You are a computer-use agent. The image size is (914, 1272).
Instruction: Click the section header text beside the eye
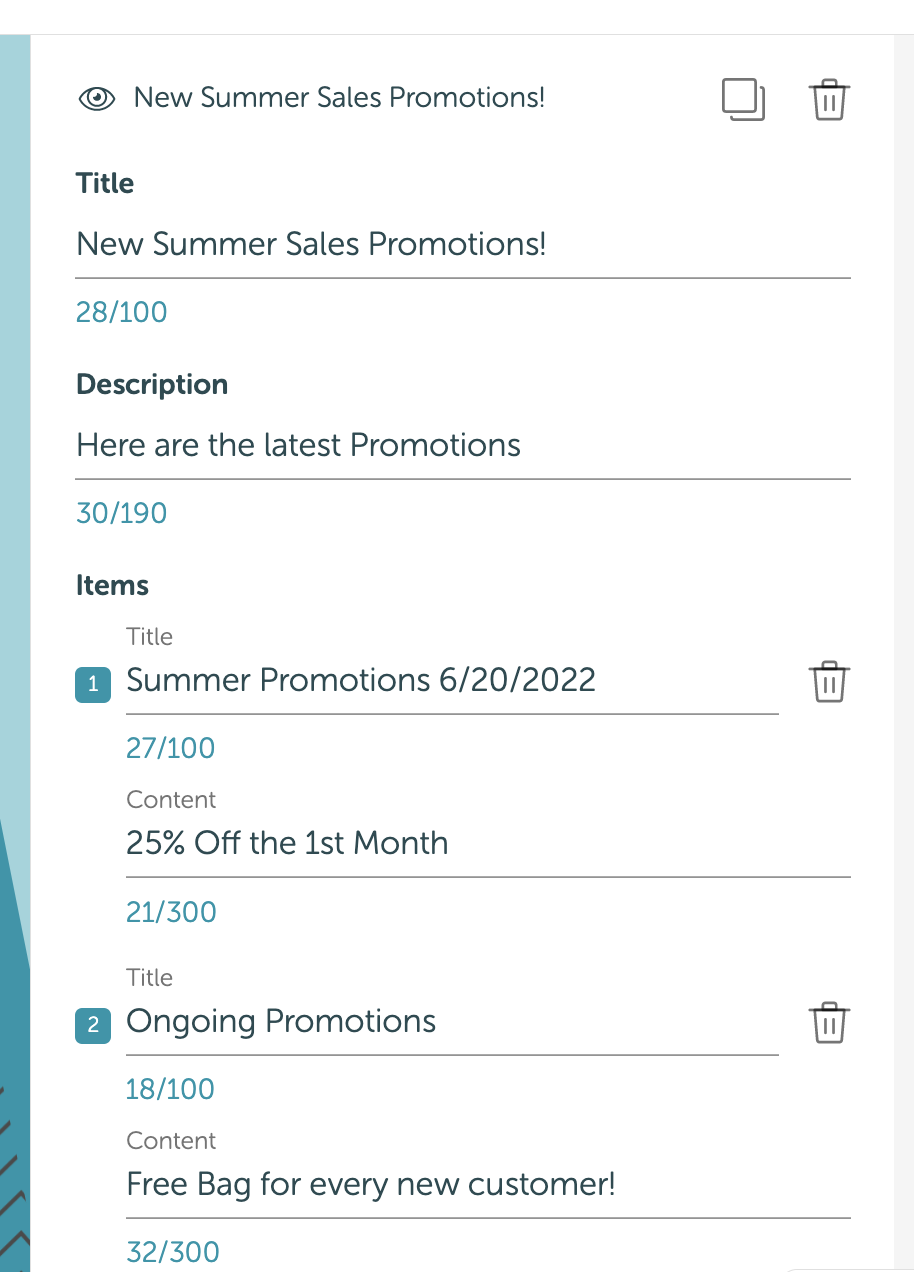[x=339, y=98]
